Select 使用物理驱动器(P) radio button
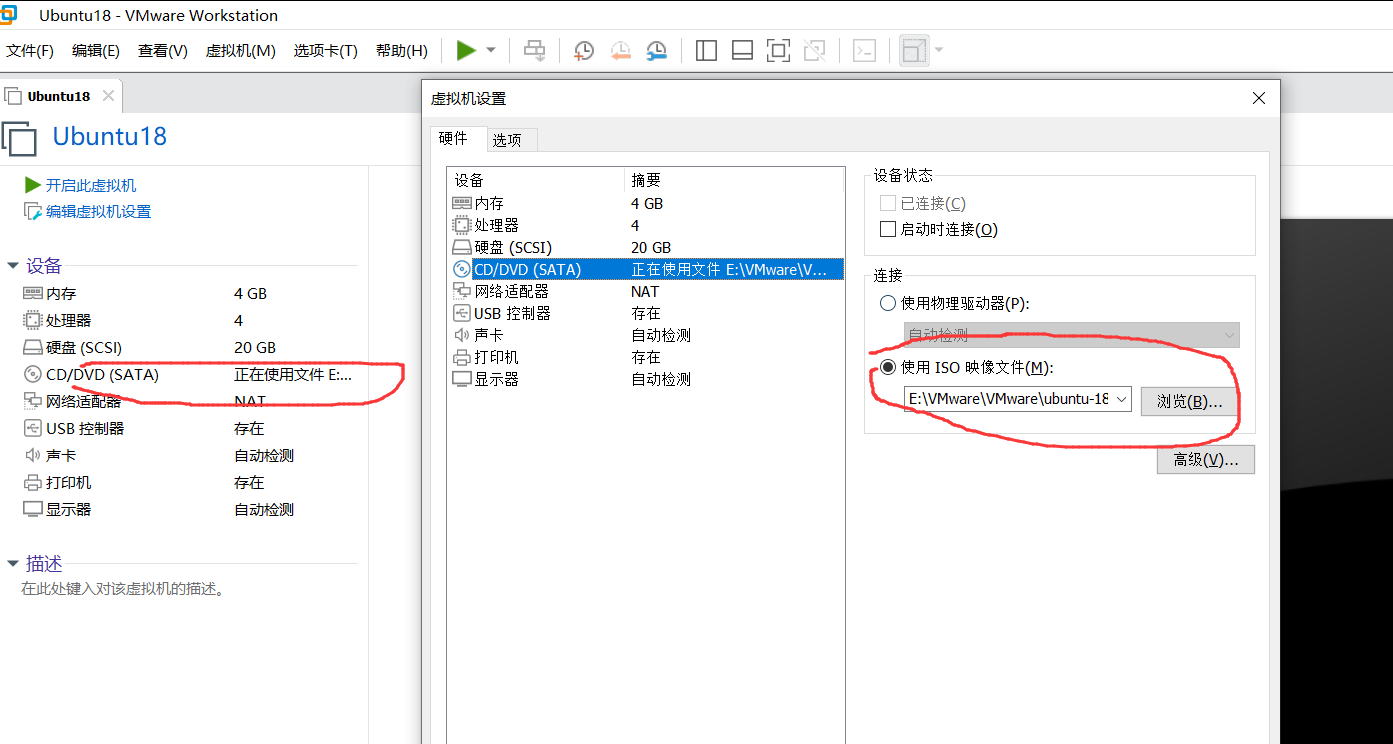This screenshot has width=1393, height=744. tap(888, 303)
